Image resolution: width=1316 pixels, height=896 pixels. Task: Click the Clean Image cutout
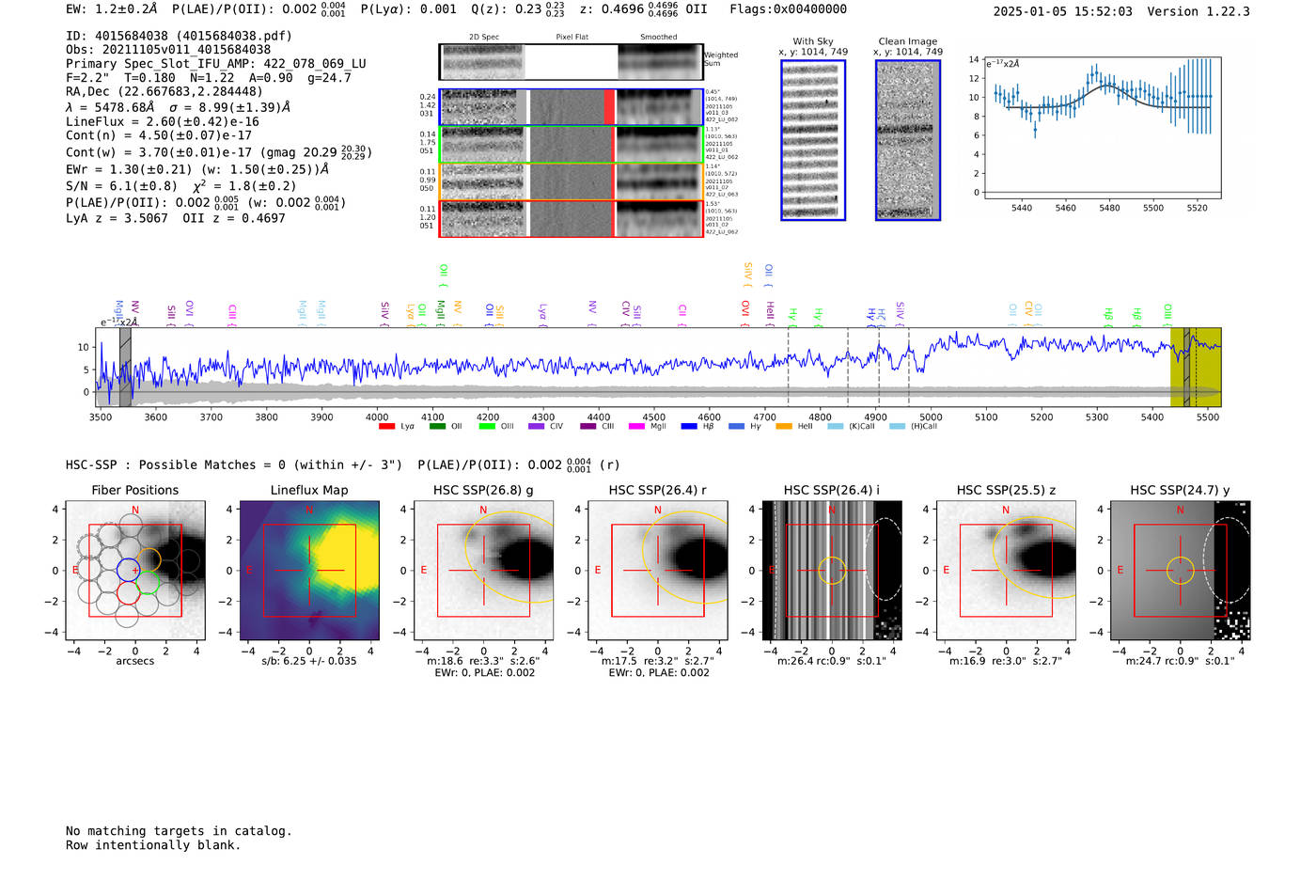coord(908,140)
